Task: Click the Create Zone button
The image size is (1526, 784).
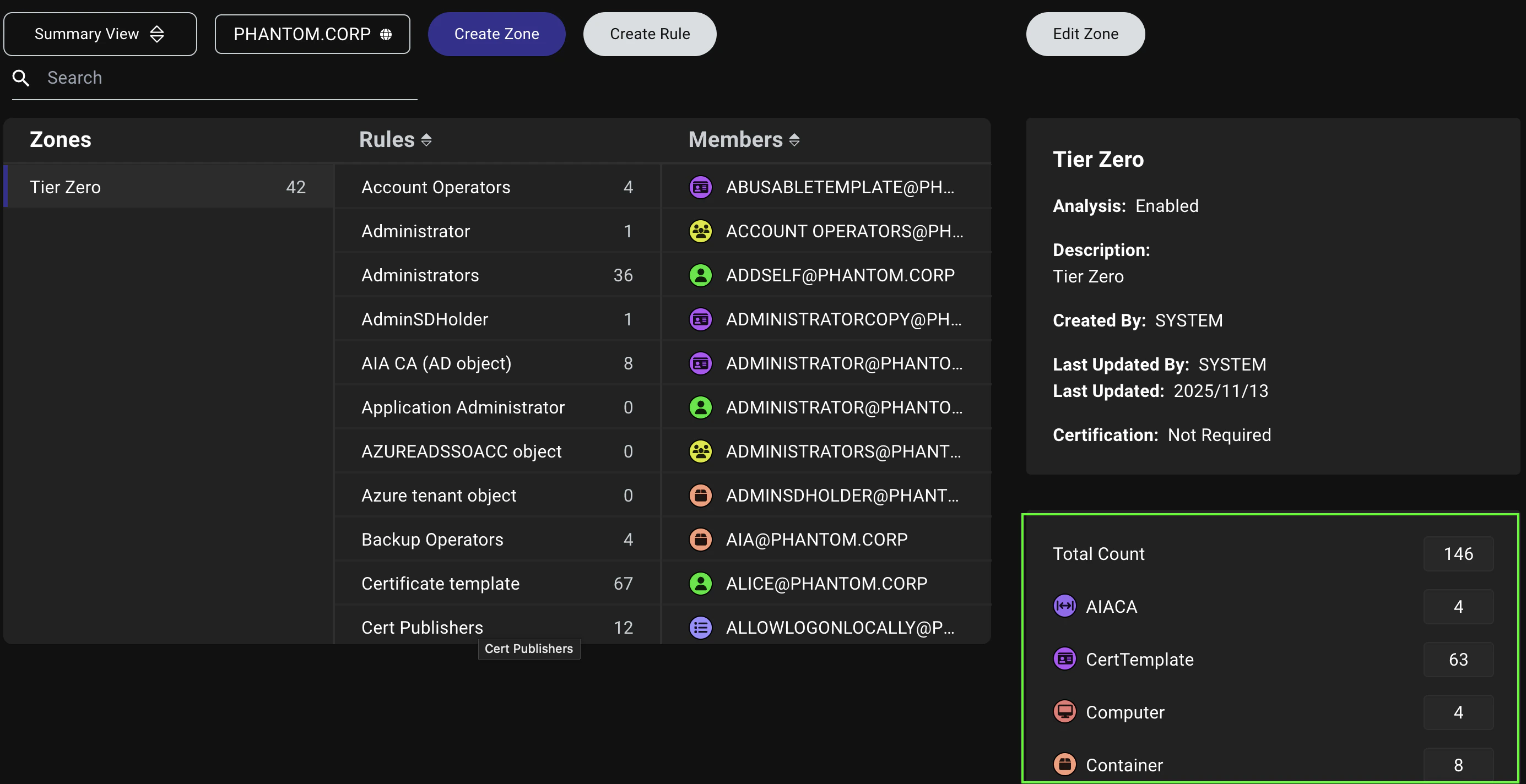Action: pos(496,34)
